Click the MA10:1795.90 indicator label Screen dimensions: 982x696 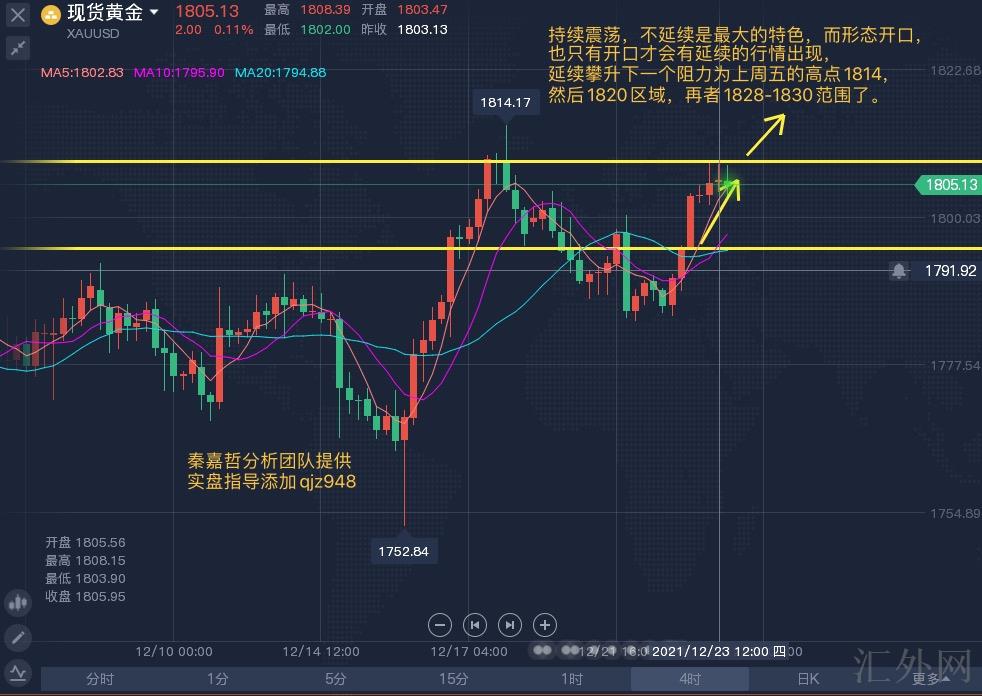tap(179, 73)
